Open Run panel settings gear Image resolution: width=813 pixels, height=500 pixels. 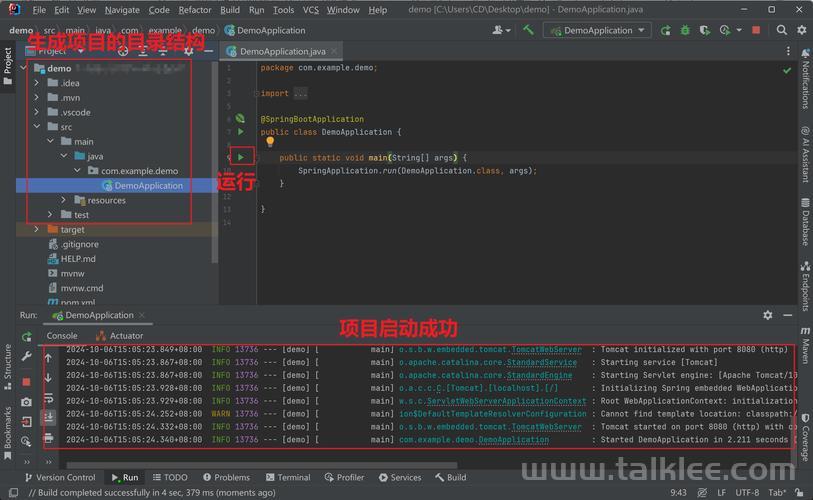click(x=768, y=315)
